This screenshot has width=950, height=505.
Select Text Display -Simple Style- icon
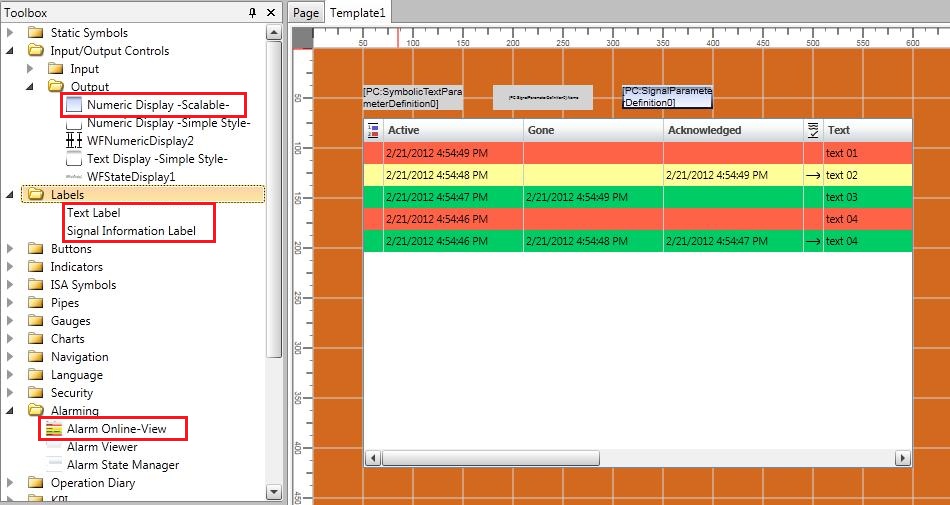[x=74, y=159]
